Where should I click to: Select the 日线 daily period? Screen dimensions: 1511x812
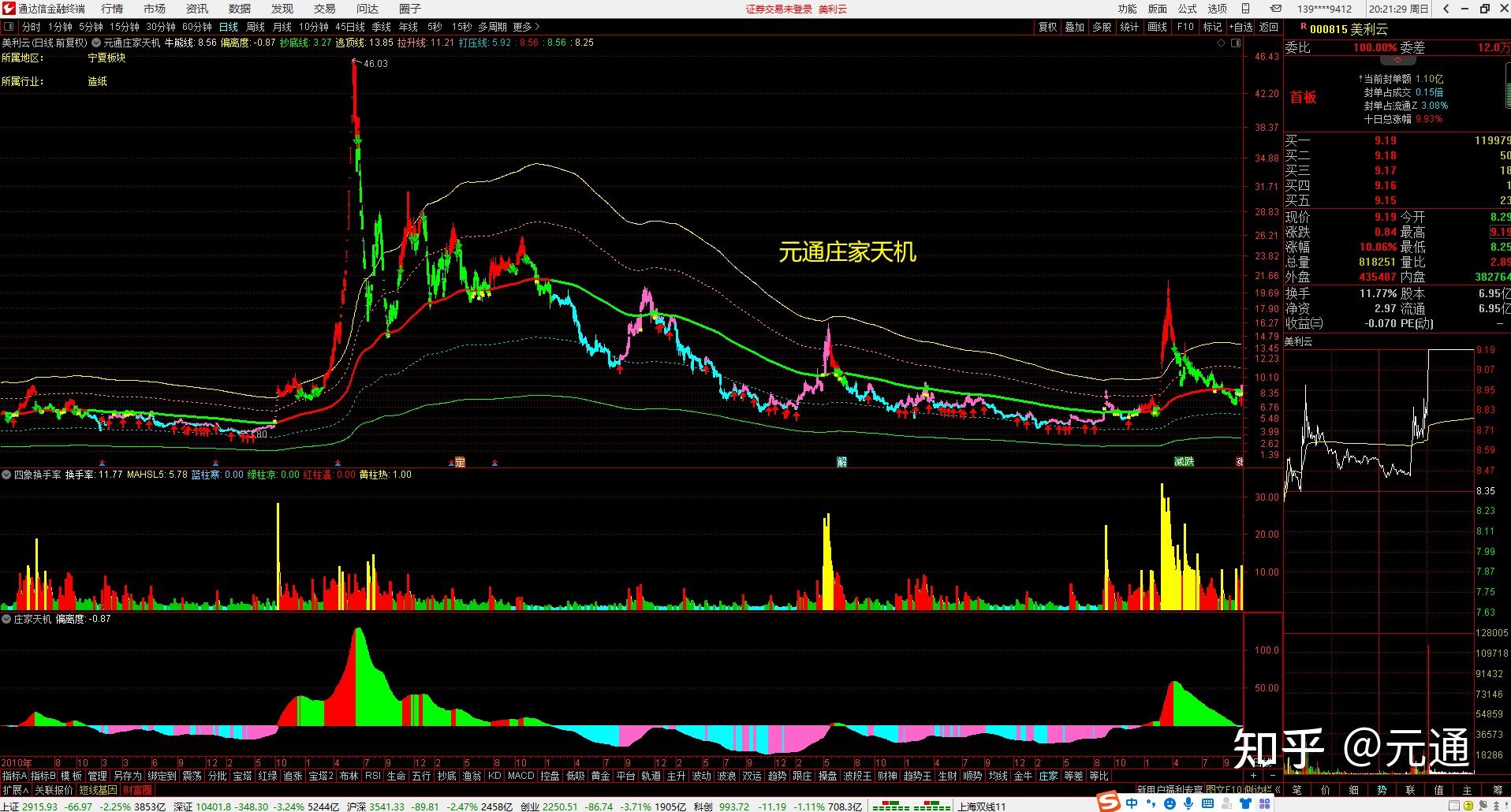click(x=229, y=27)
